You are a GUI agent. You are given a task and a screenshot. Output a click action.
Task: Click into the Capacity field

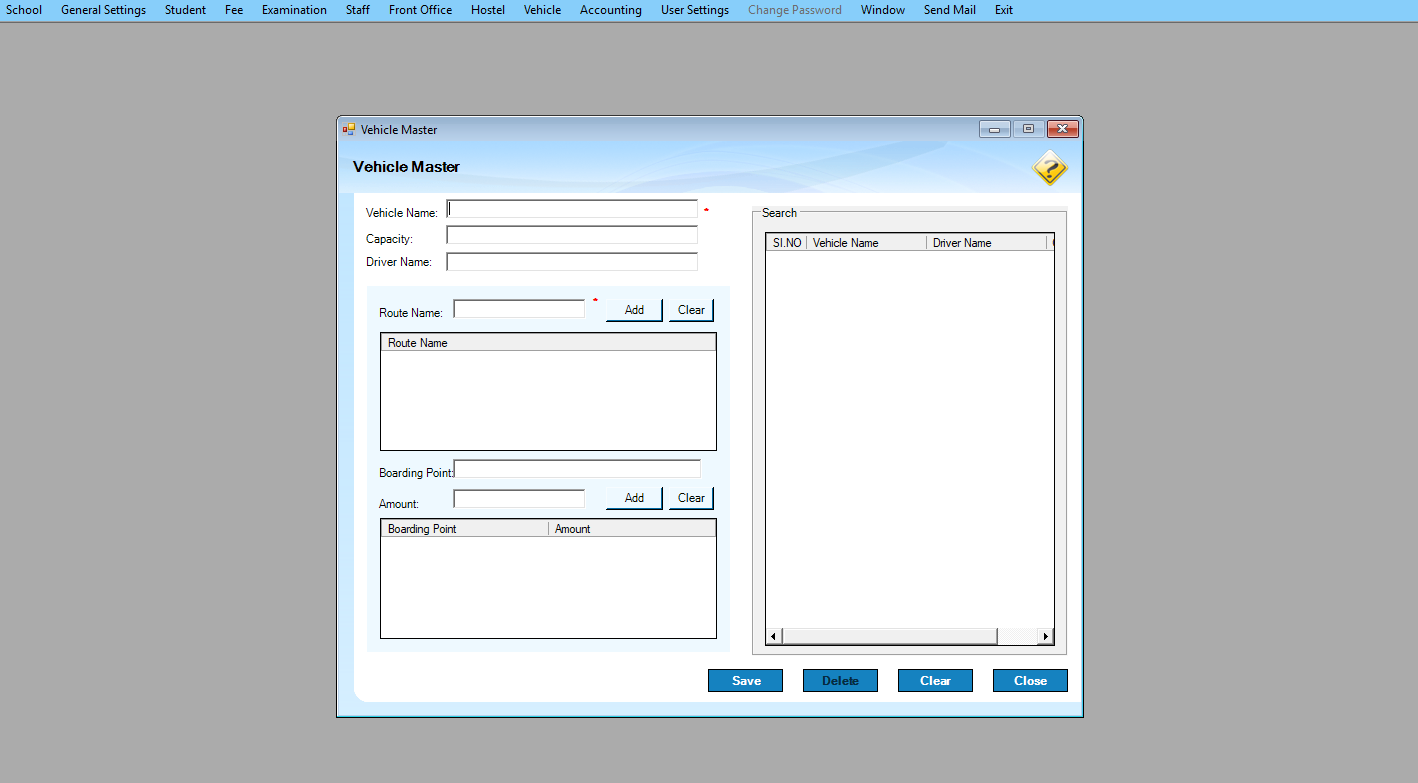572,235
